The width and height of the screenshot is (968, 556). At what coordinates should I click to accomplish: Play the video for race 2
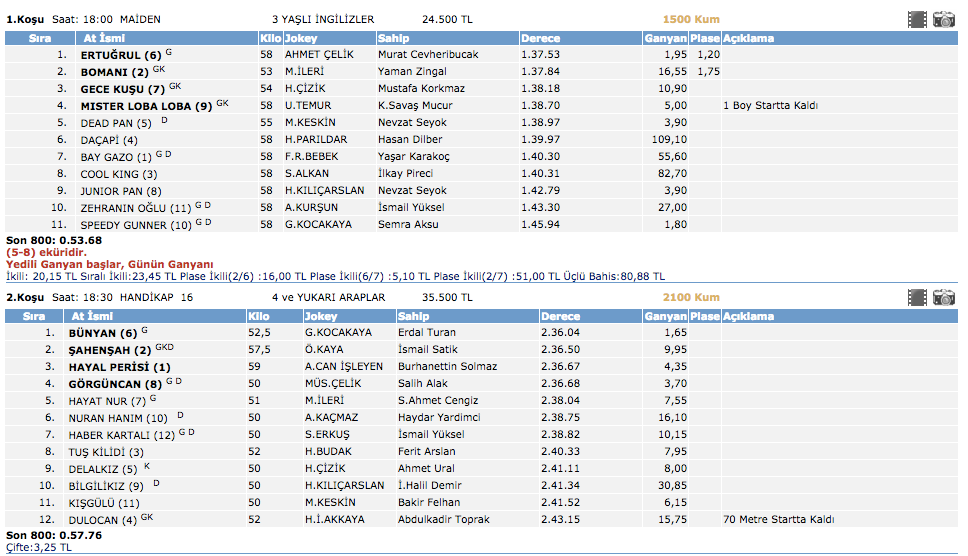pyautogui.click(x=916, y=297)
